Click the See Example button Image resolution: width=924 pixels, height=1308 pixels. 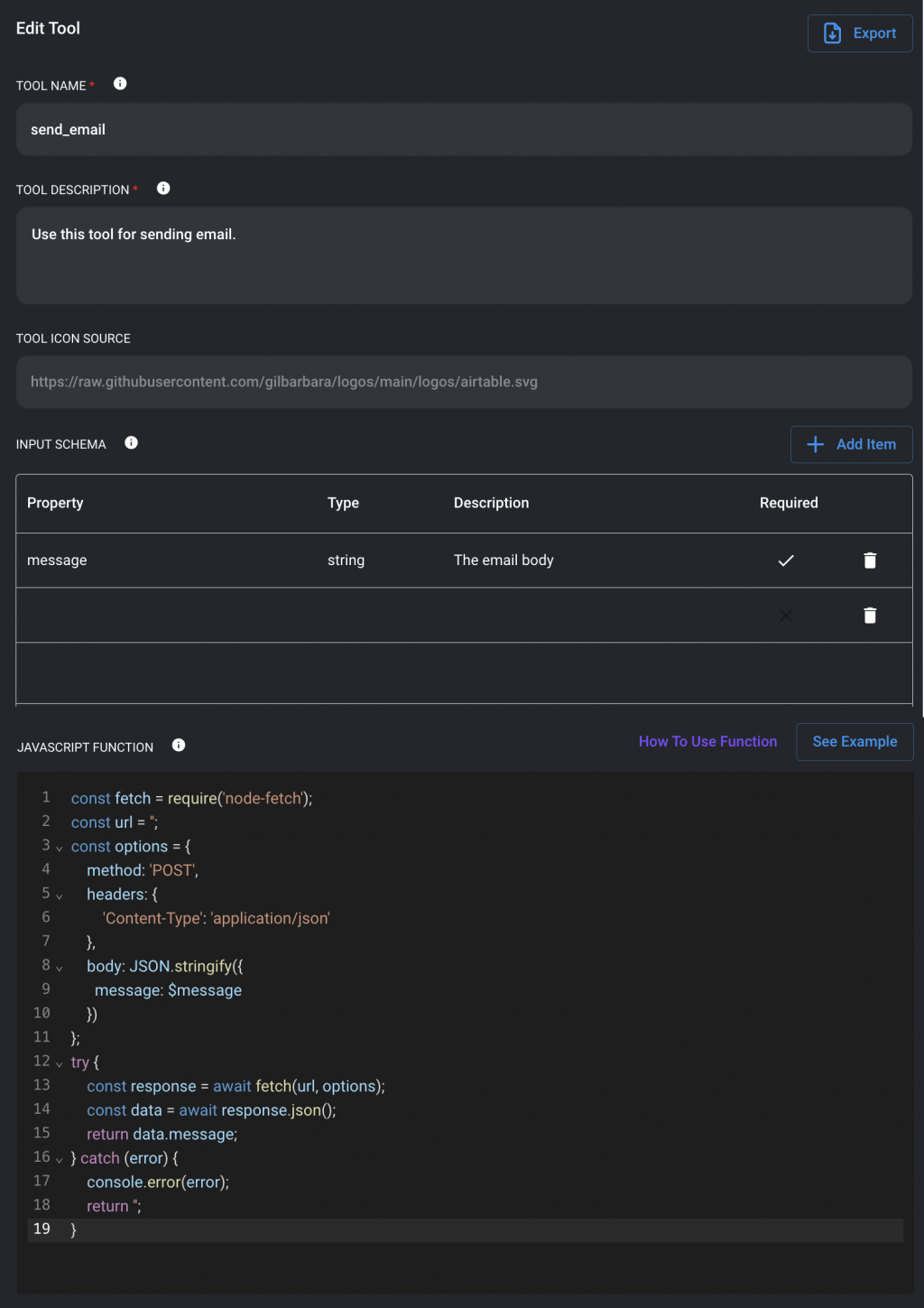855,742
